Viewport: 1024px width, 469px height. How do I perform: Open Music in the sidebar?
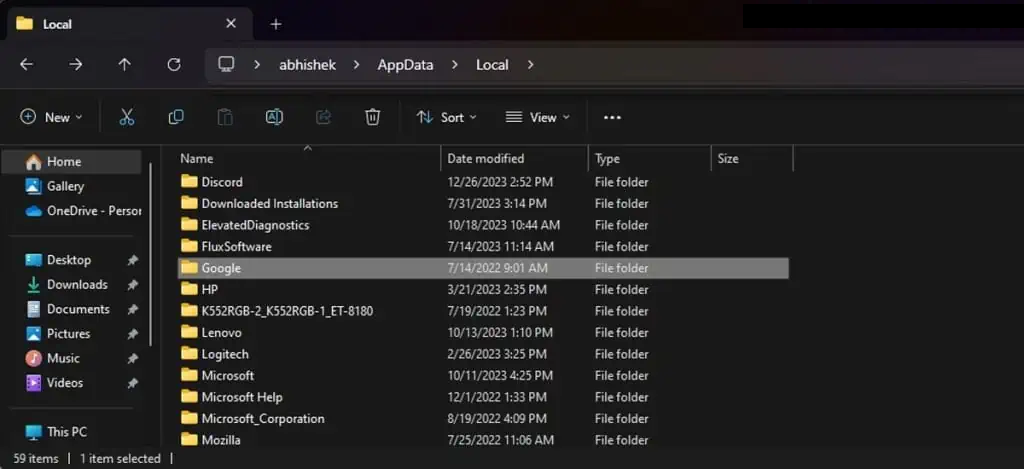pyautogui.click(x=63, y=359)
